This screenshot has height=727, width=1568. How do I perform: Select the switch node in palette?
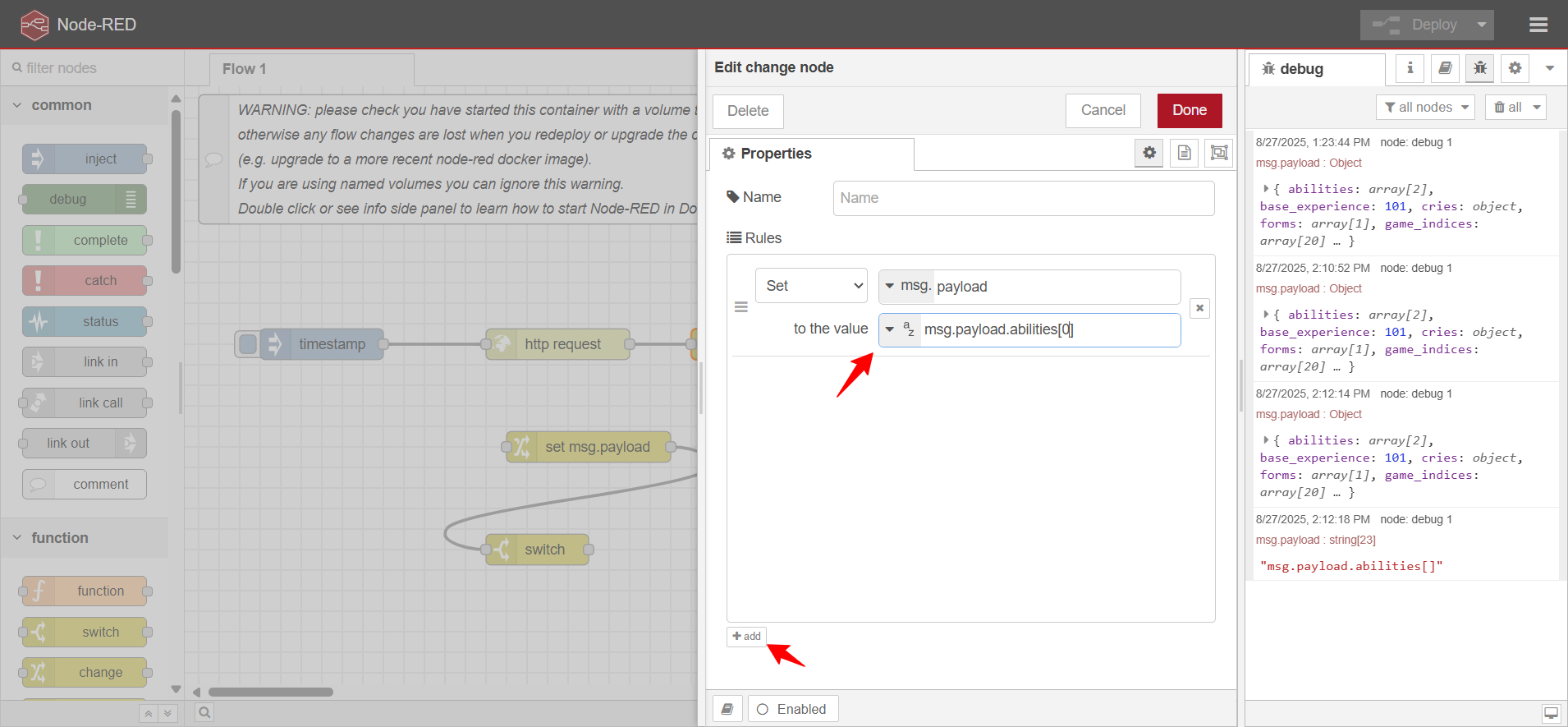pyautogui.click(x=85, y=632)
